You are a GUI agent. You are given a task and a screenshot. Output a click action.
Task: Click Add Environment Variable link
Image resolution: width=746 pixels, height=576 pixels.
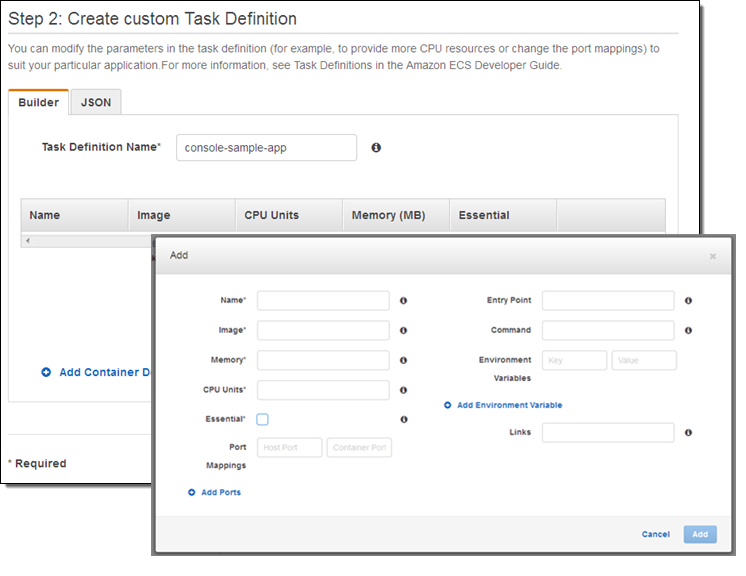point(503,405)
